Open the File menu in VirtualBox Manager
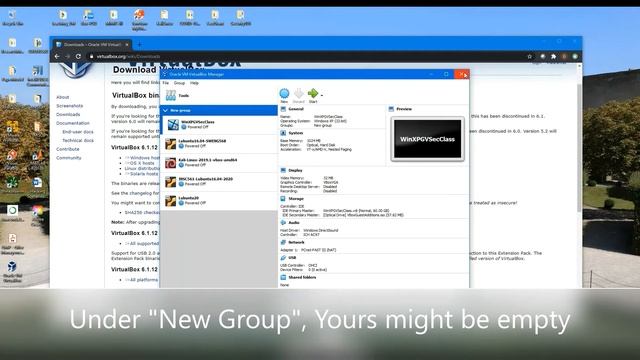Image resolution: width=640 pixels, height=360 pixels. pos(166,83)
